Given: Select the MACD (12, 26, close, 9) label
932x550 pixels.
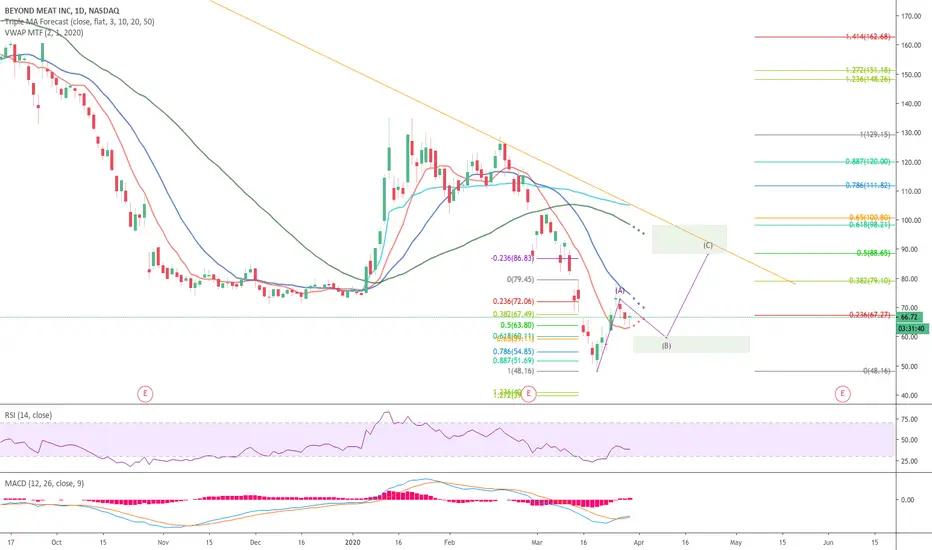Looking at the screenshot, I should coord(44,483).
